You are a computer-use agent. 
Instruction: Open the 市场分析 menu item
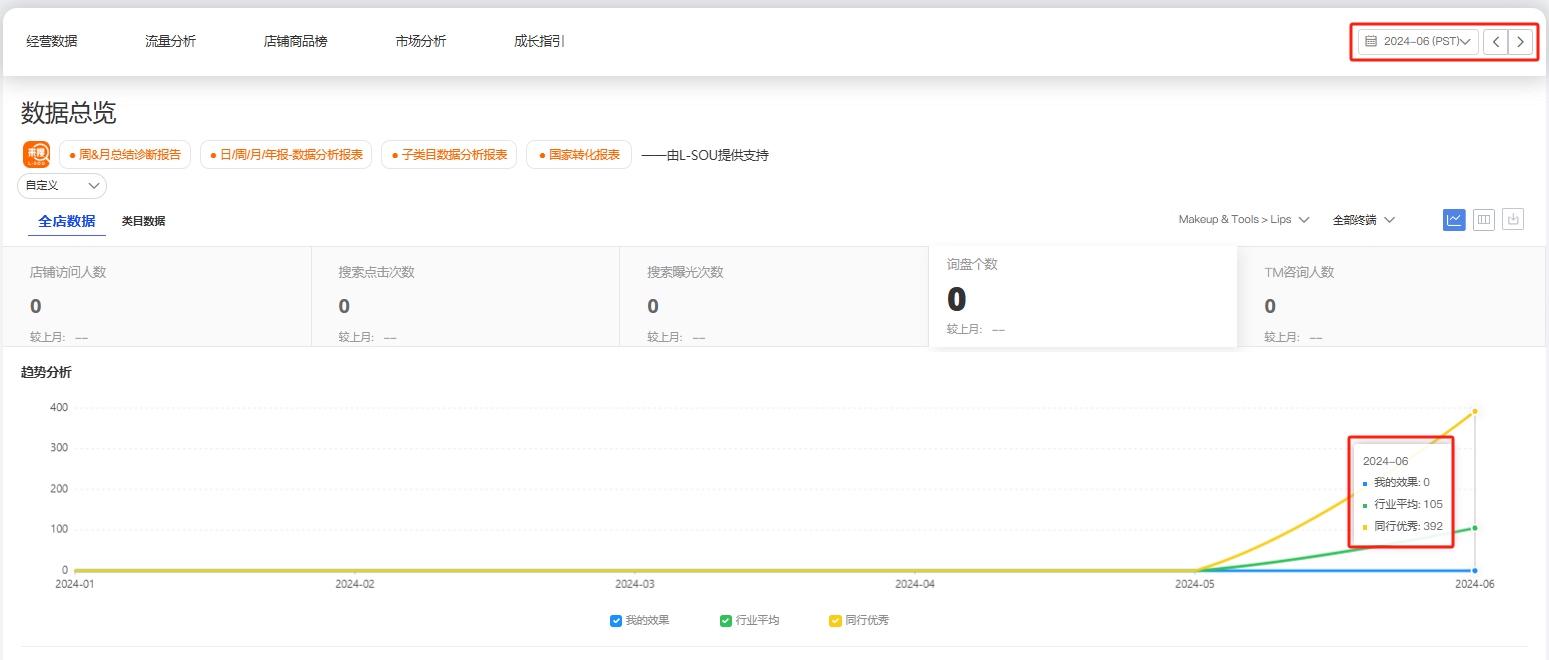(x=420, y=42)
